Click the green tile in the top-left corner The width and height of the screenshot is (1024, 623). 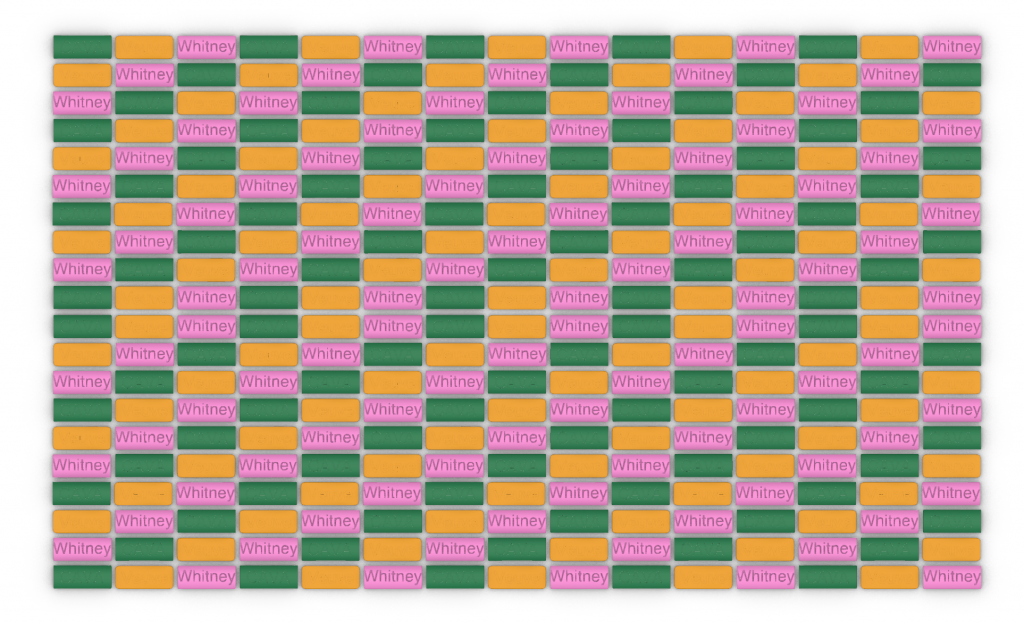tap(82, 46)
